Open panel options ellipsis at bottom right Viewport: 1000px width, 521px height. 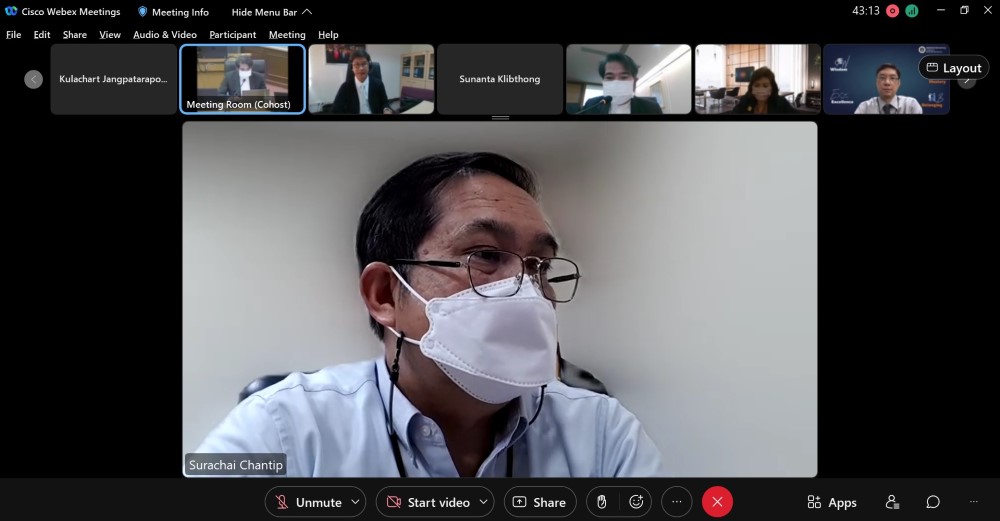click(x=973, y=502)
